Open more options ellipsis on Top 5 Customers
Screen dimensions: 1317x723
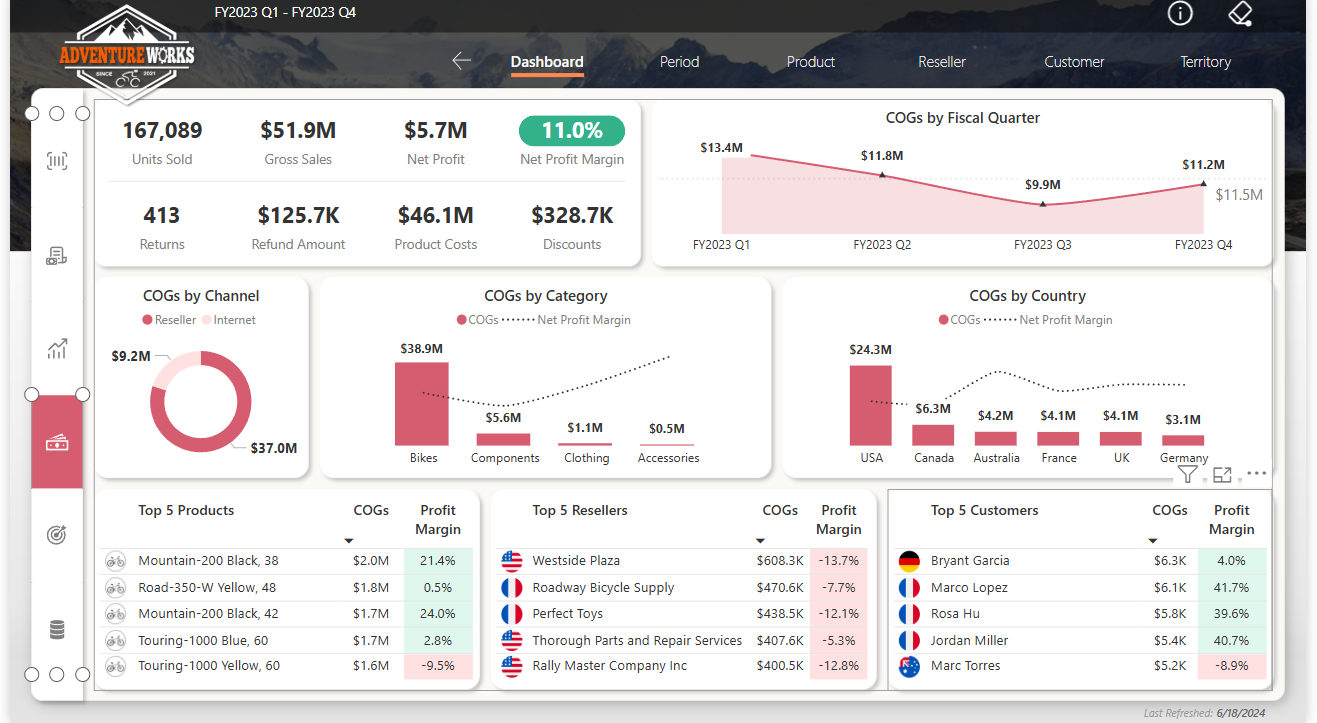tap(1257, 473)
